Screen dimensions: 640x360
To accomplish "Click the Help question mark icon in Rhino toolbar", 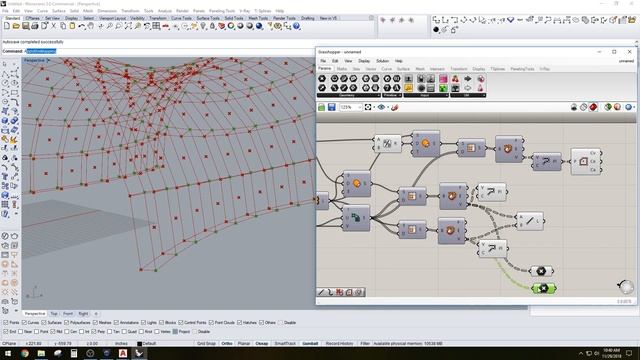I will tap(297, 26).
